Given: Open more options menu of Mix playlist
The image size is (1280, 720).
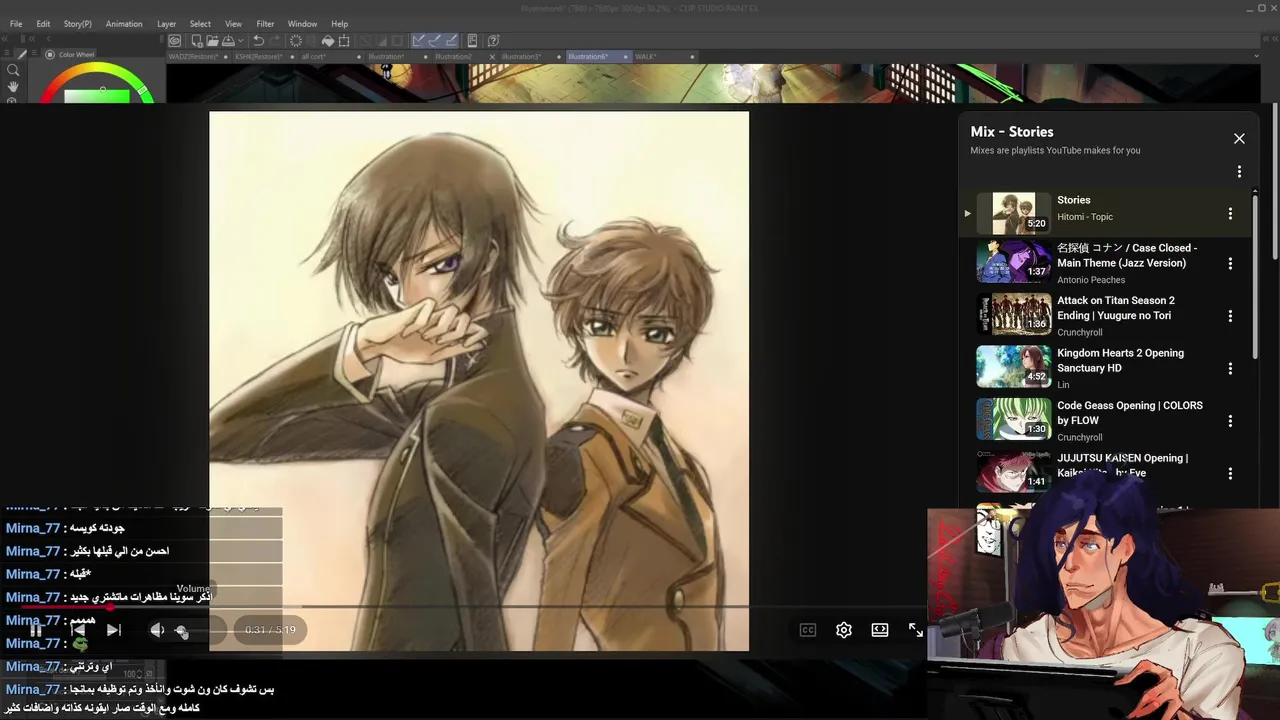Looking at the screenshot, I should click(x=1239, y=172).
